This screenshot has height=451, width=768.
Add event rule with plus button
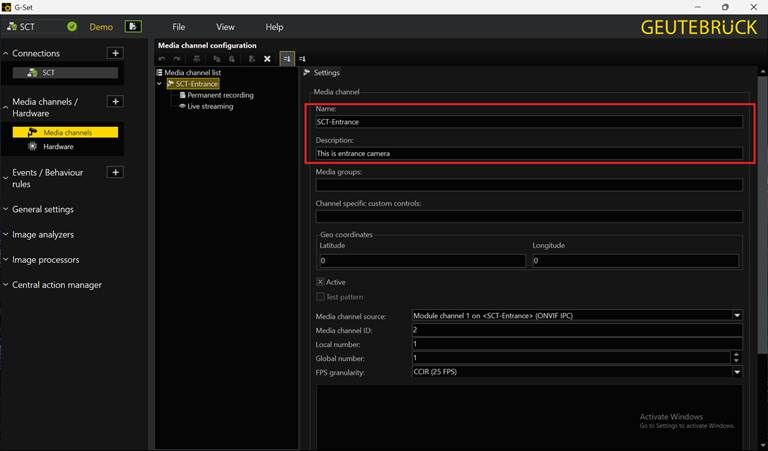[115, 173]
